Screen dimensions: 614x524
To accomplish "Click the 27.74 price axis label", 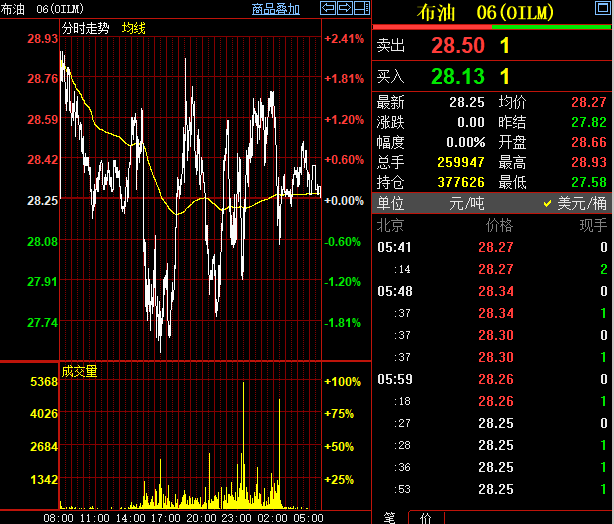I will click(x=42, y=323).
